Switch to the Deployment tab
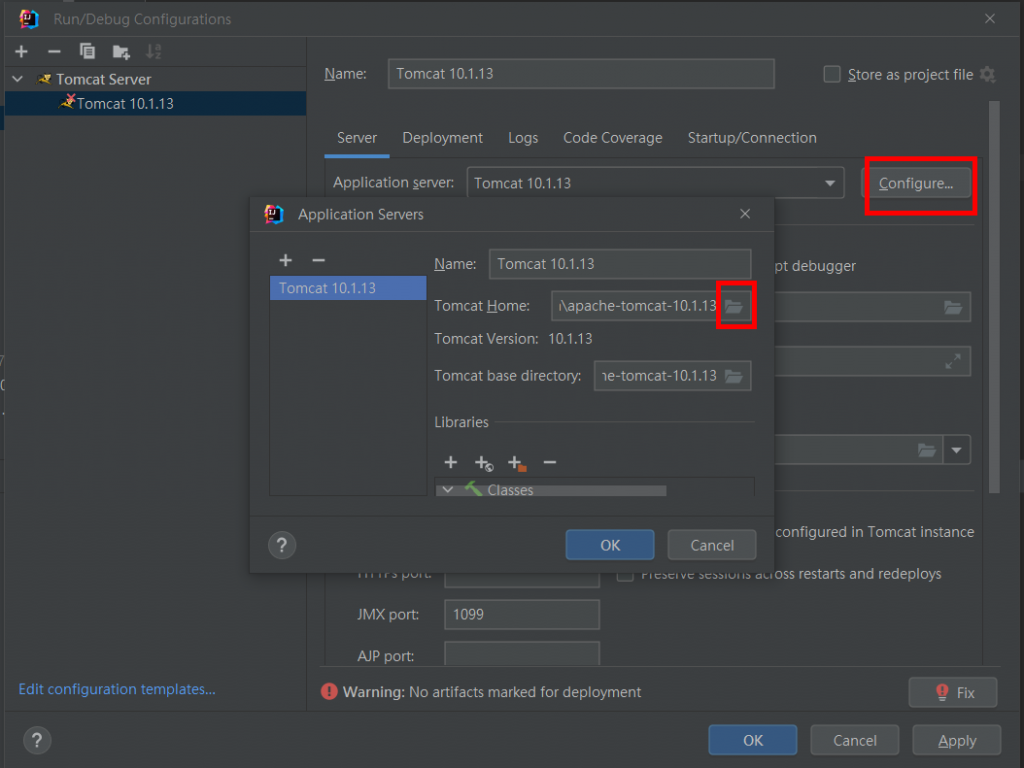1024x768 pixels. point(442,138)
